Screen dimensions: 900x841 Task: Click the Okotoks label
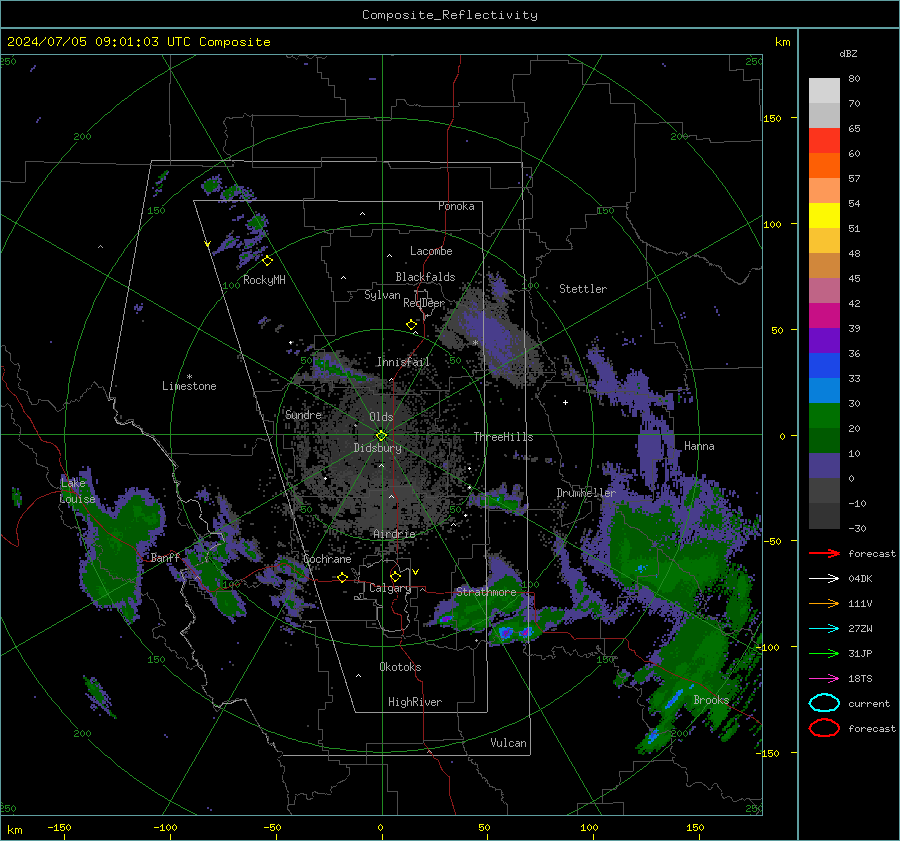tap(400, 667)
